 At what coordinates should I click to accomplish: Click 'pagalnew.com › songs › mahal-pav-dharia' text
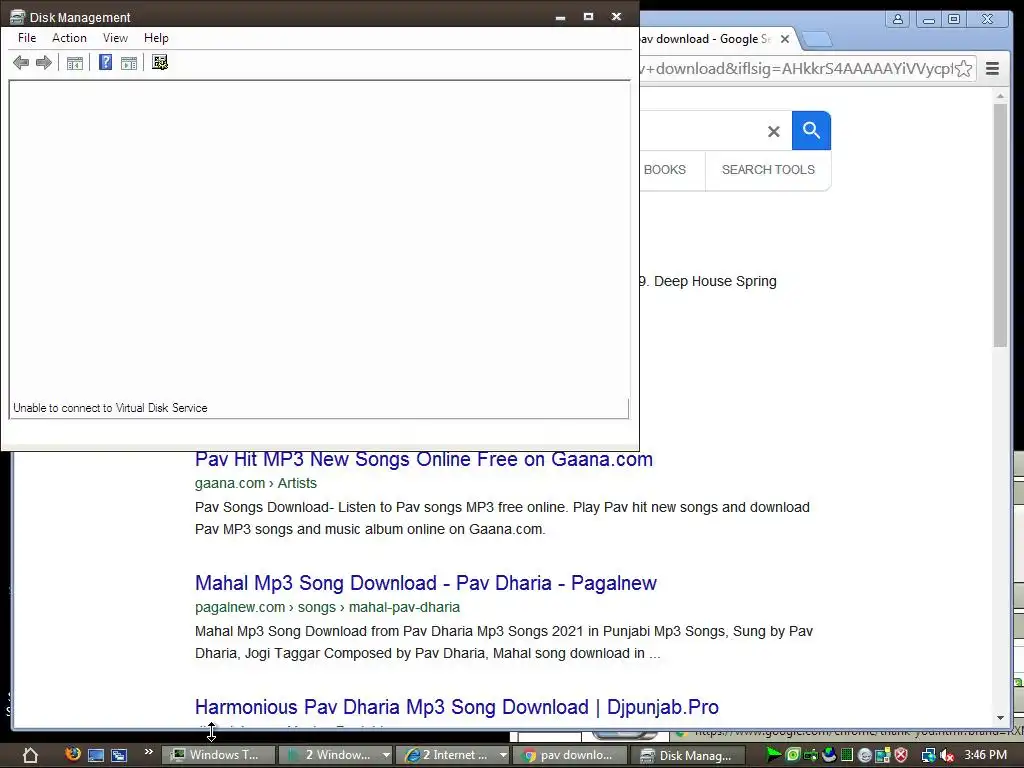click(x=327, y=607)
